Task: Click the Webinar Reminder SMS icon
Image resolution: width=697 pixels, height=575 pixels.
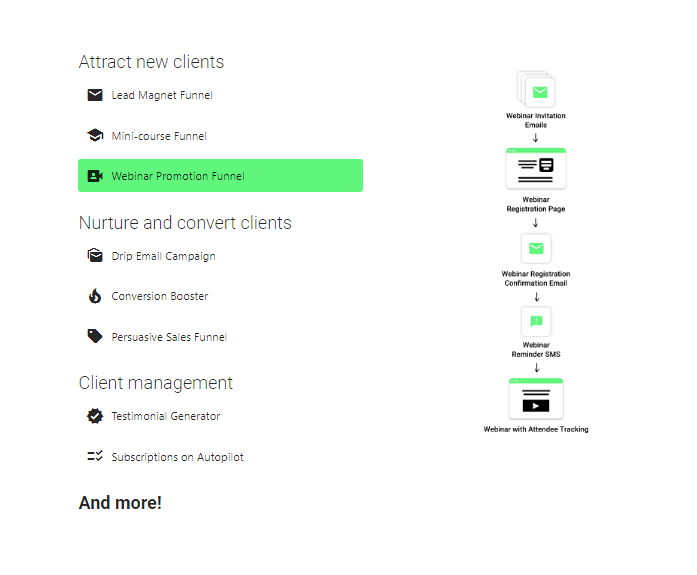Action: tap(536, 321)
